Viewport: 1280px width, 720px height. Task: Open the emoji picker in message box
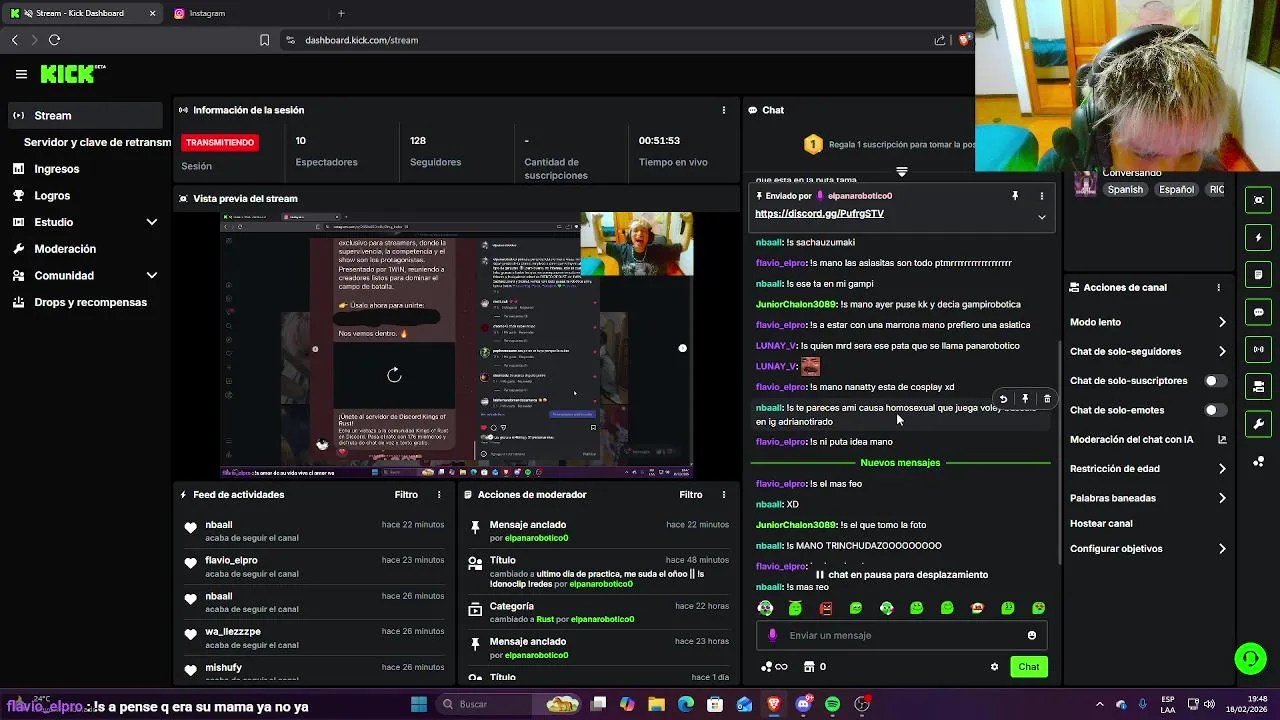[x=1032, y=635]
